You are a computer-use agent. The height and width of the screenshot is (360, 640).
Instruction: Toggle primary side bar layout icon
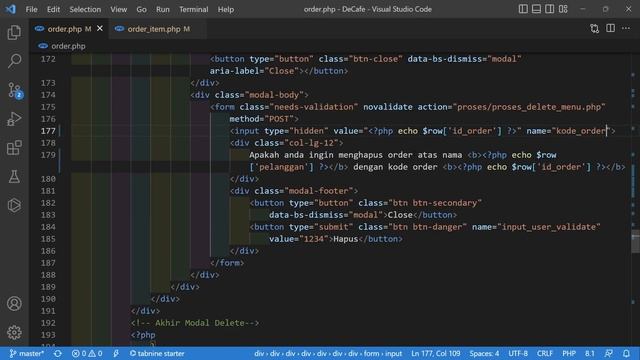click(523, 9)
